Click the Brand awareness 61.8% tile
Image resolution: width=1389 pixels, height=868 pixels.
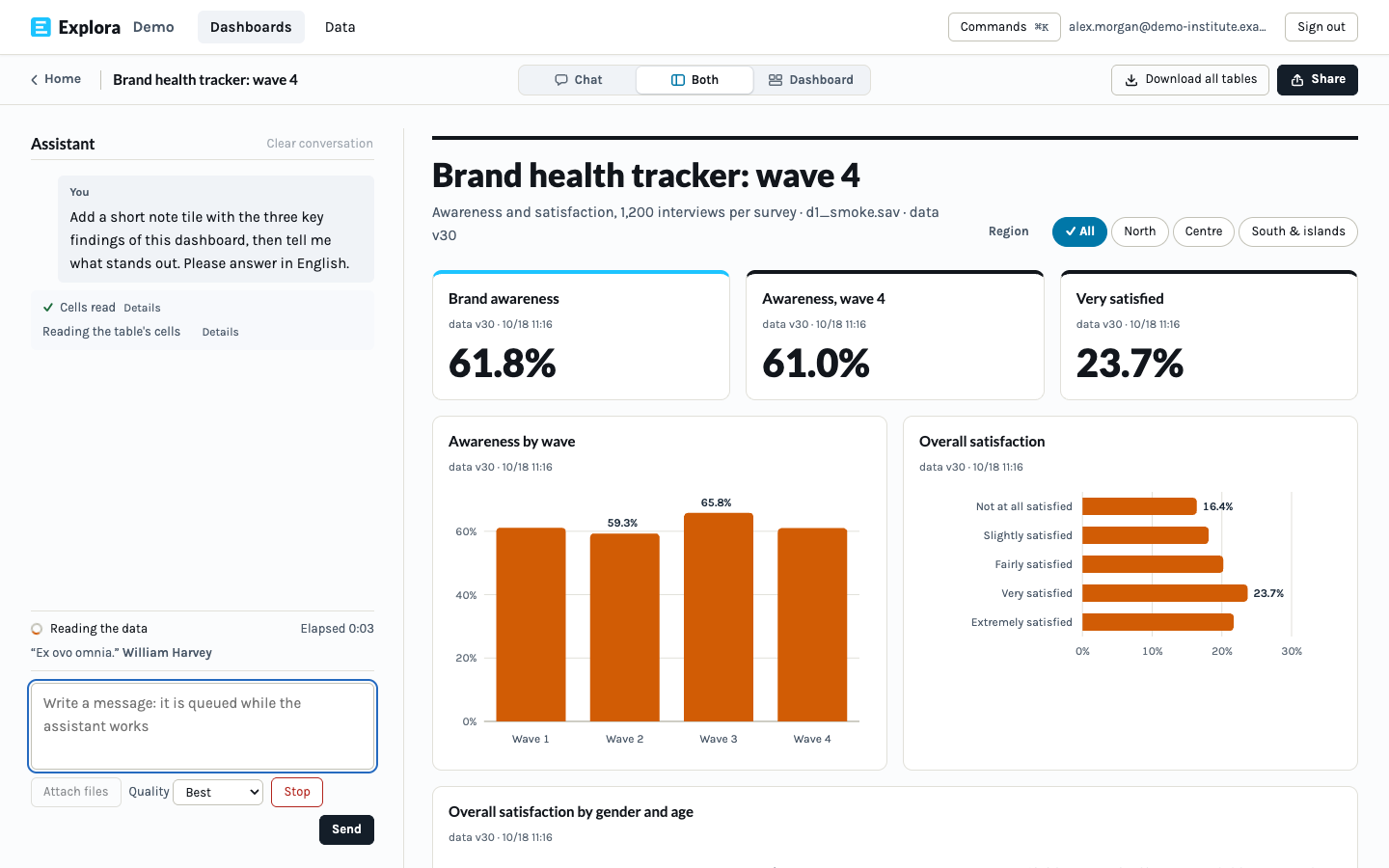[581, 336]
